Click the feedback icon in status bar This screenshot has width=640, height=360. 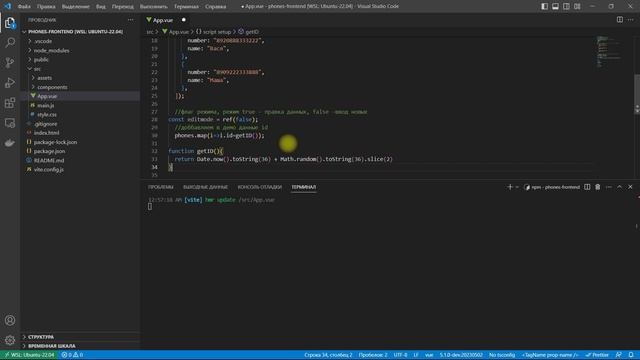619,355
